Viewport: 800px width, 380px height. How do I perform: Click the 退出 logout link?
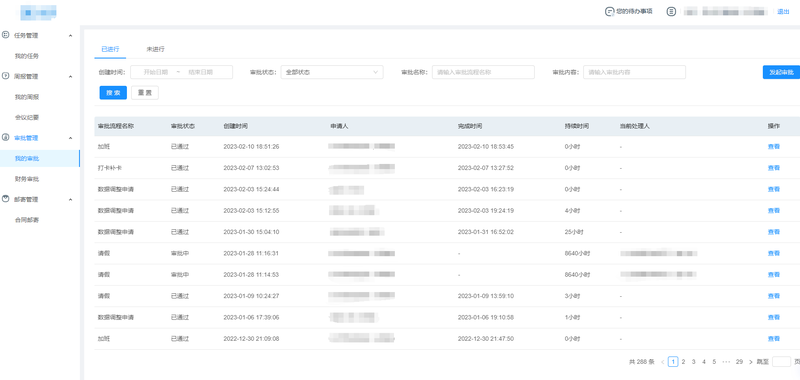point(783,11)
